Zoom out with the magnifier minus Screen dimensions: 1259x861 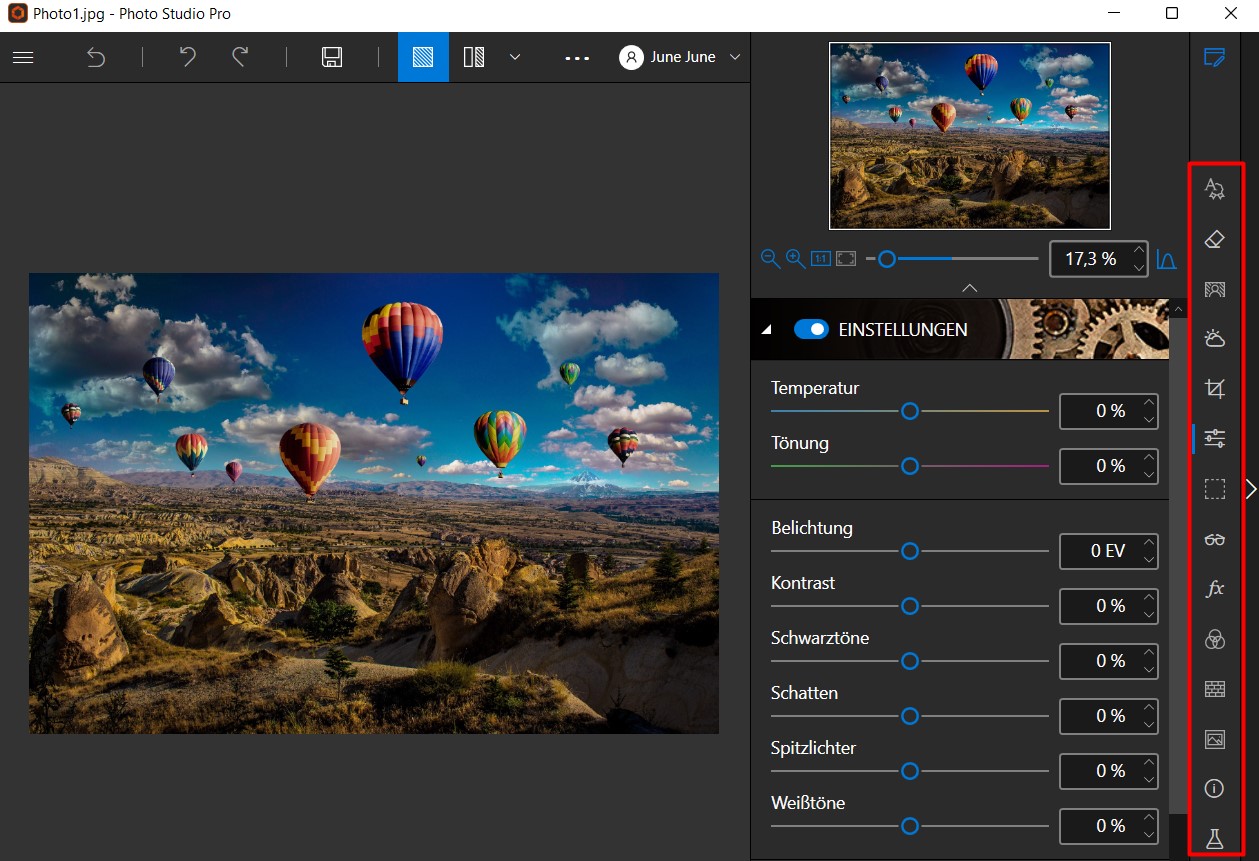pyautogui.click(x=770, y=259)
